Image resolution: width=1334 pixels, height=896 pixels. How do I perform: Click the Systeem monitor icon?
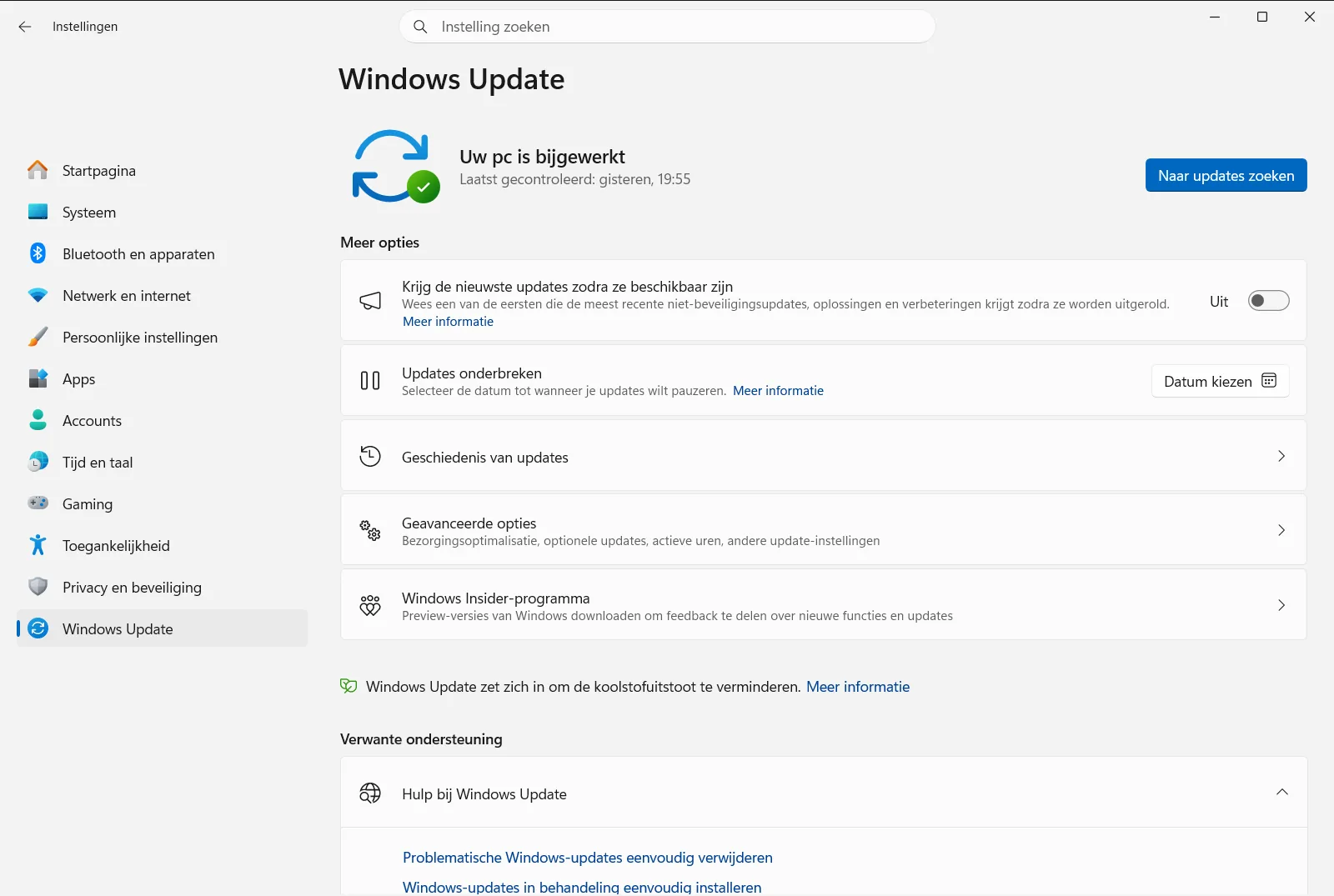[x=38, y=212]
